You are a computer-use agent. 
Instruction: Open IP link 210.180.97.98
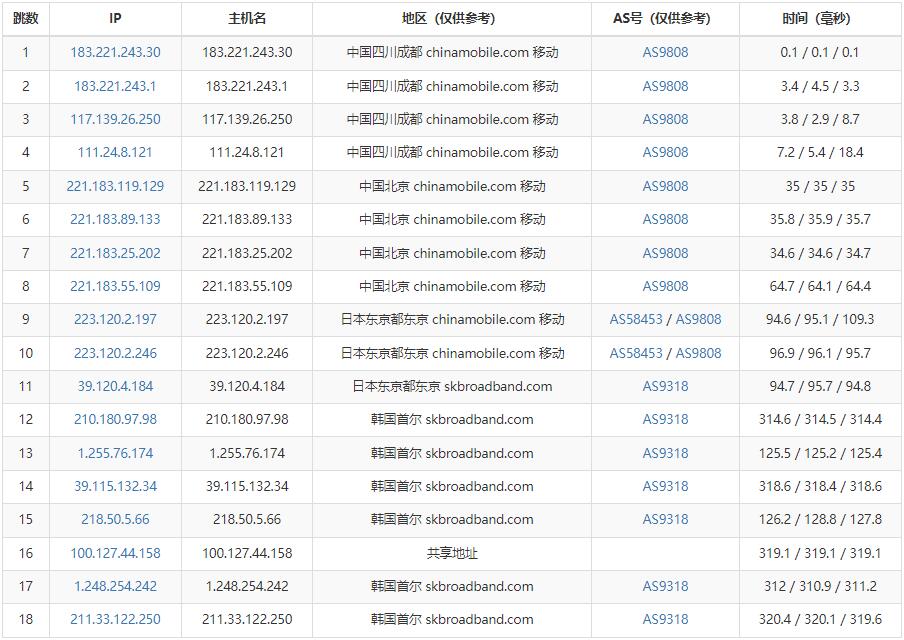click(115, 419)
